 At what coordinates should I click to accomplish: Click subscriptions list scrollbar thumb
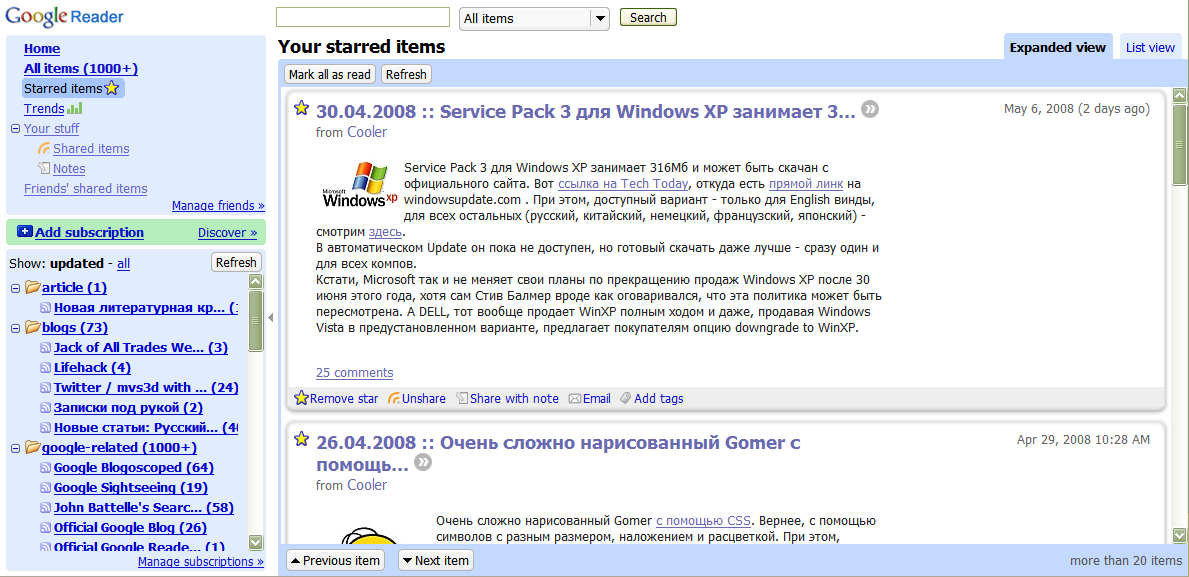pyautogui.click(x=256, y=320)
